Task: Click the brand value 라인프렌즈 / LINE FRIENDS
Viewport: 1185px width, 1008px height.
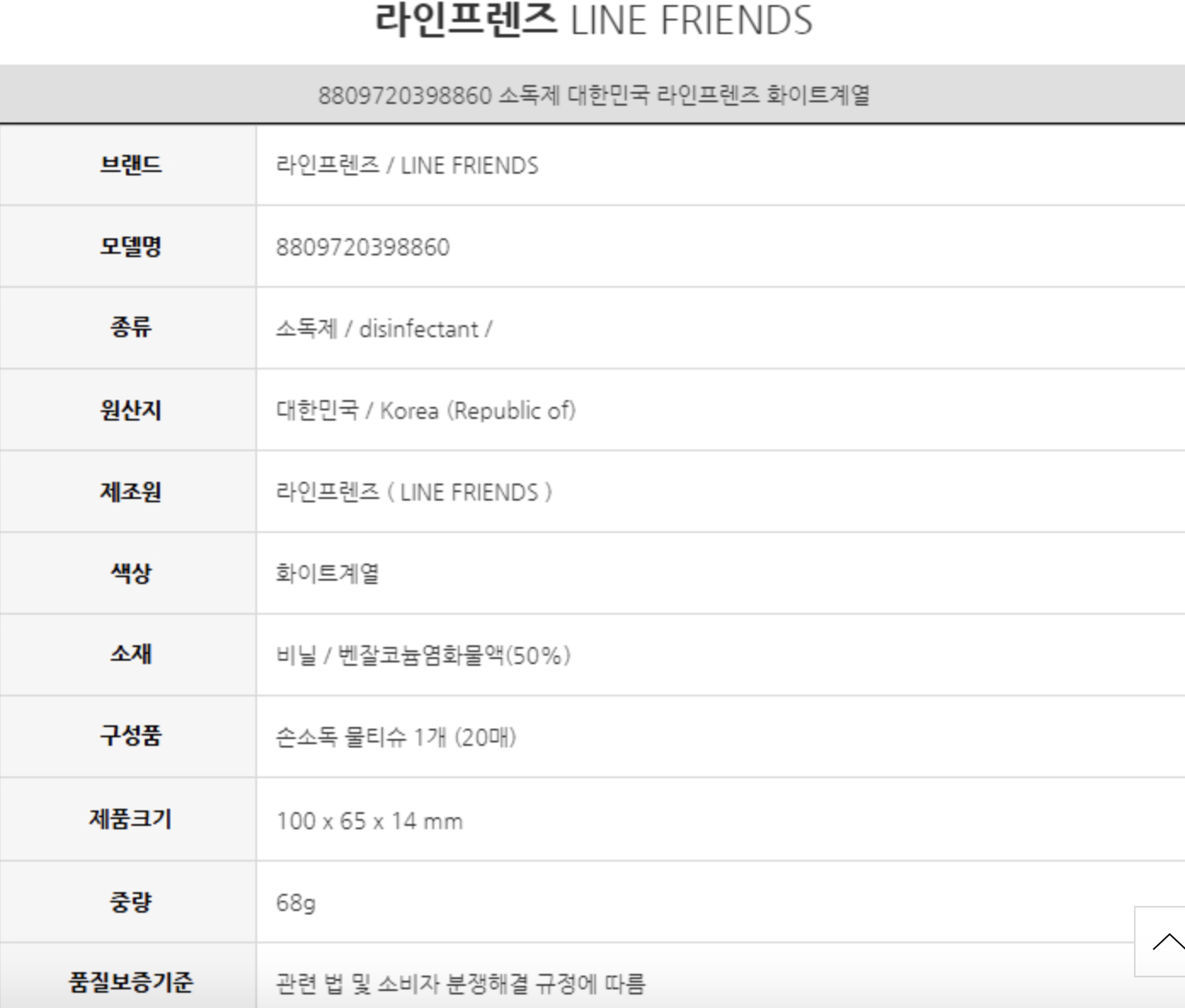Action: click(407, 165)
